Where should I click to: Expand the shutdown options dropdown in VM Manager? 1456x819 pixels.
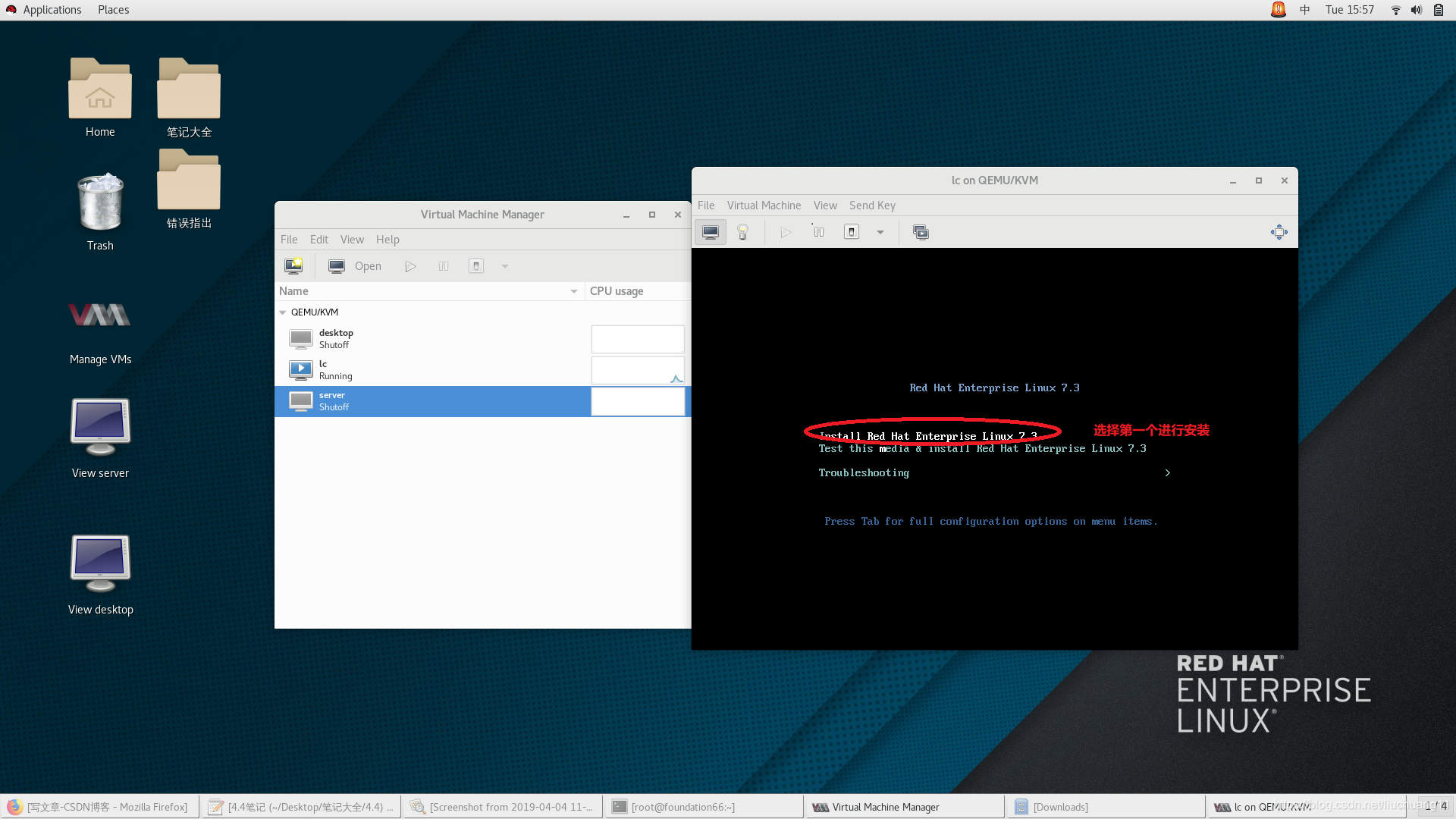coord(505,266)
